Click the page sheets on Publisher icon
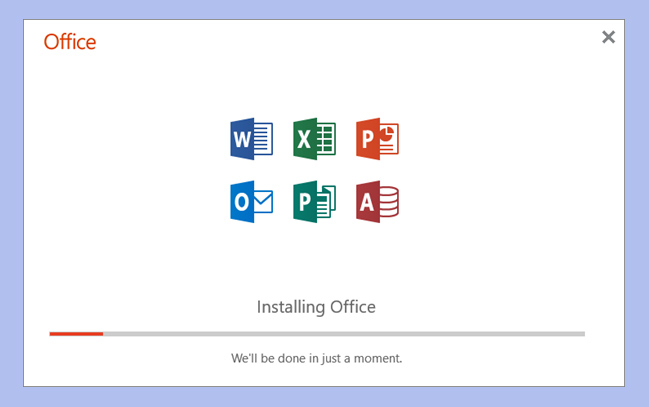649x407 pixels. (x=327, y=203)
